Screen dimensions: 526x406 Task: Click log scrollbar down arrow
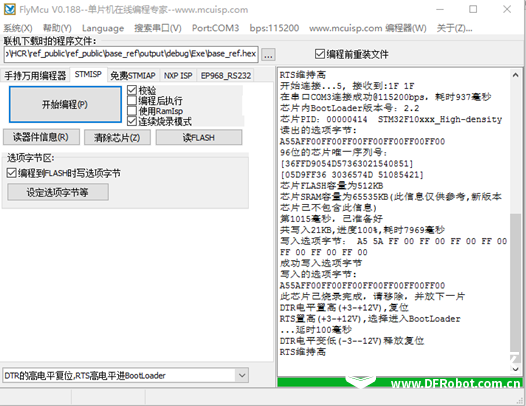pyautogui.click(x=515, y=369)
